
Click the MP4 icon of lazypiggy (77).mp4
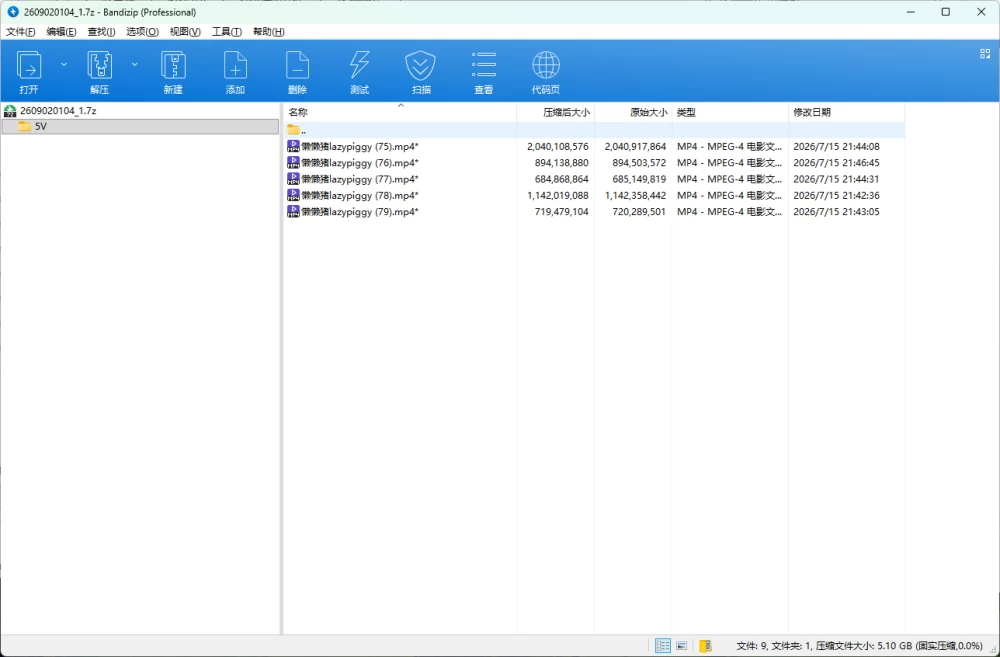coord(293,179)
